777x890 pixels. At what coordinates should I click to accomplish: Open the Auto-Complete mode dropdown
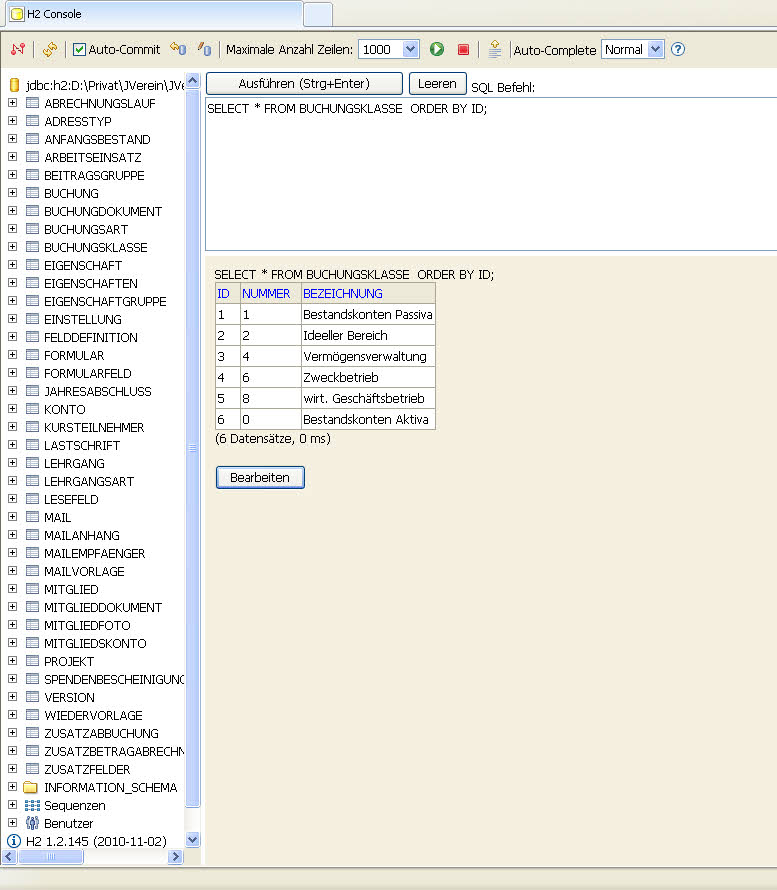(x=632, y=49)
